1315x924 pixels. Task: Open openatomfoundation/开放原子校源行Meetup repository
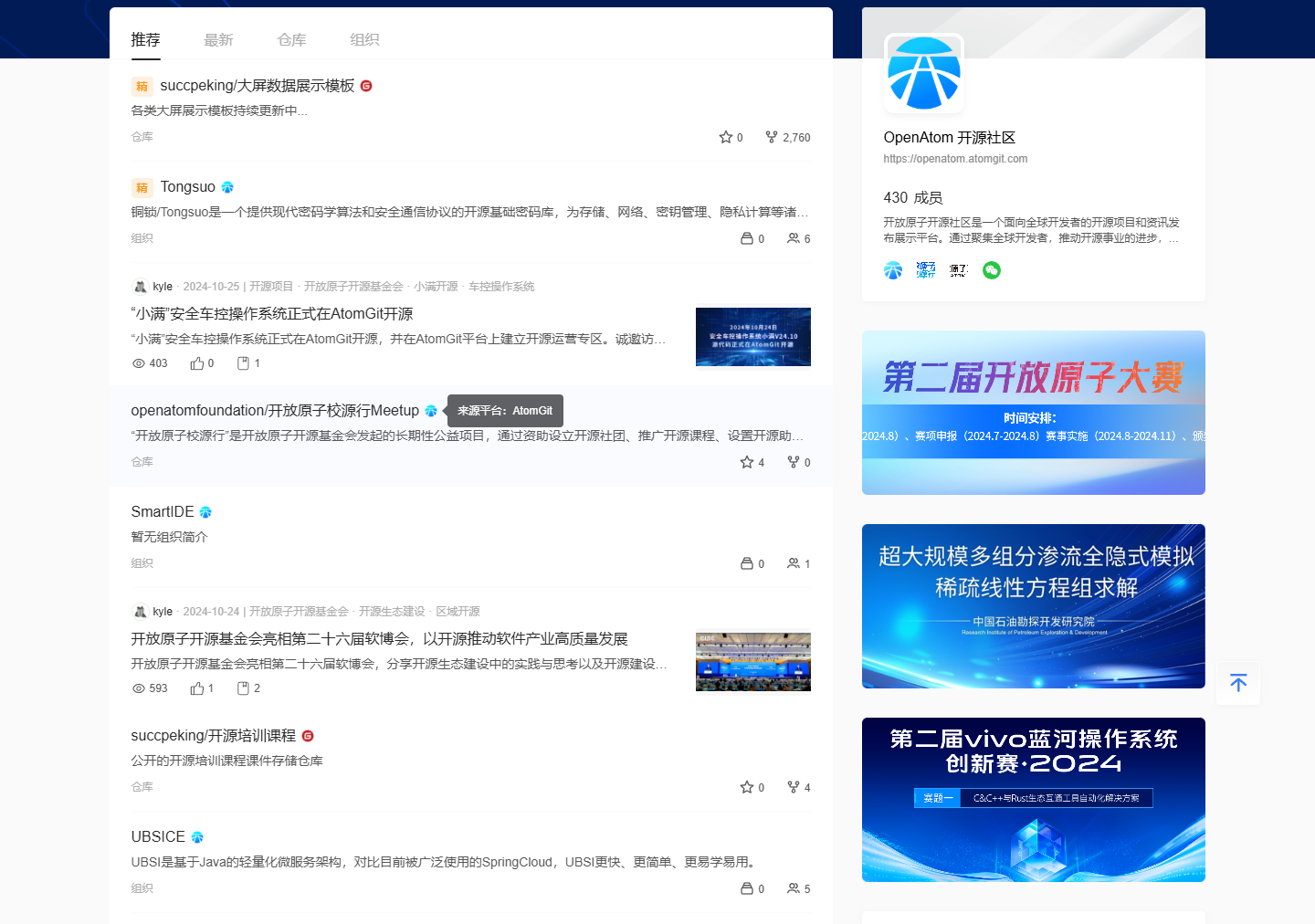click(x=275, y=411)
